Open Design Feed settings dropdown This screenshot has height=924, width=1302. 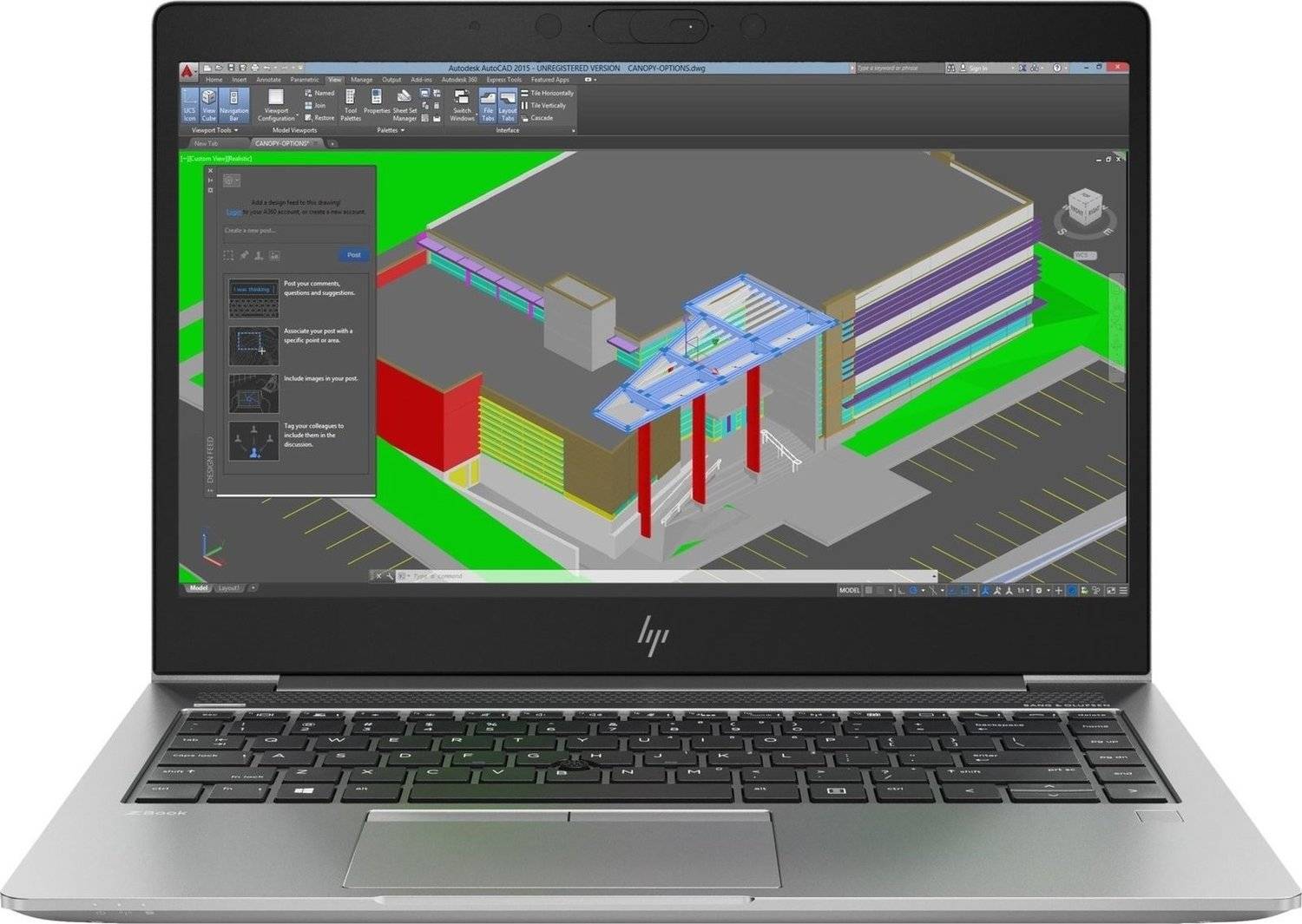[232, 180]
